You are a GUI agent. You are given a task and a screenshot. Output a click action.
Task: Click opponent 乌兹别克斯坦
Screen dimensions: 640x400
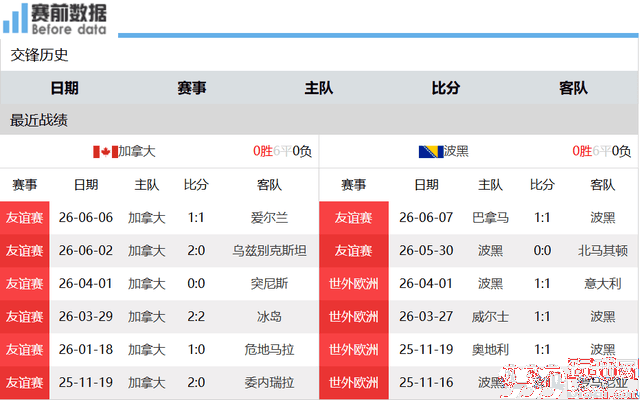[x=269, y=250]
